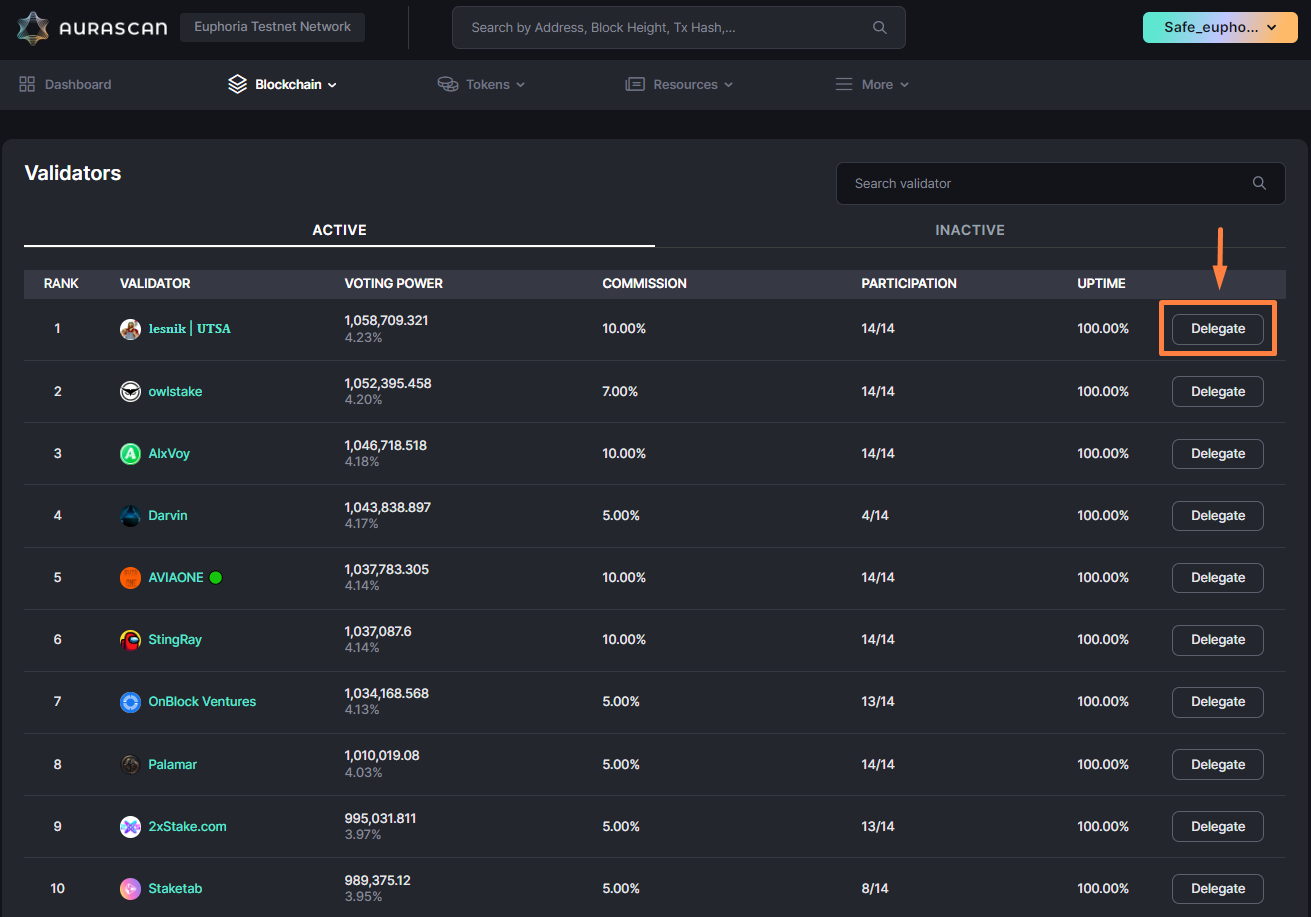1311x917 pixels.
Task: Delegate to AVIAONE
Action: pos(1218,578)
